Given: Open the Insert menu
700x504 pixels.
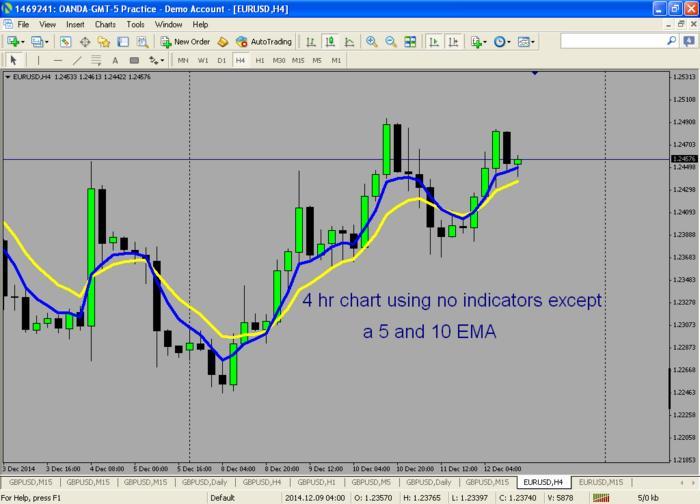Looking at the screenshot, I should point(75,25).
